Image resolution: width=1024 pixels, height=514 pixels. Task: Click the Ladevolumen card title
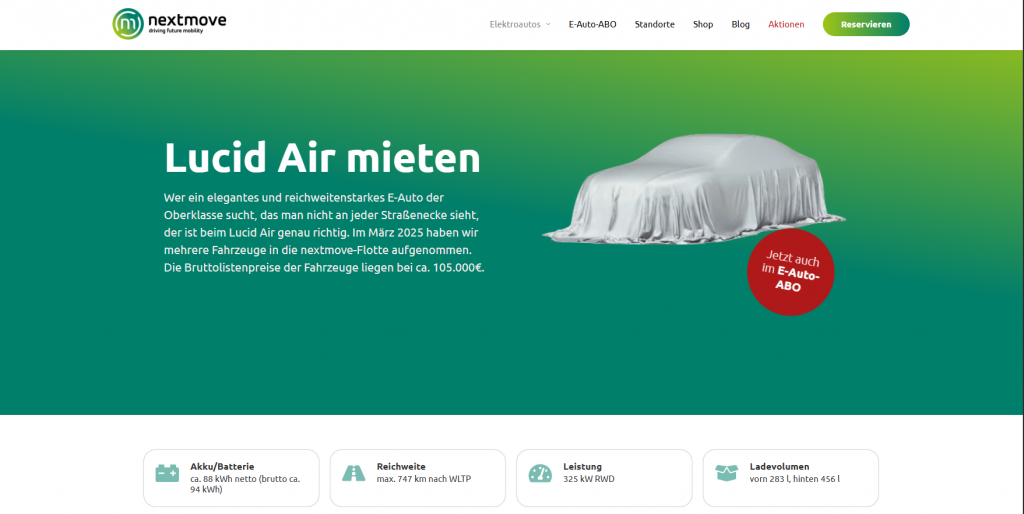point(779,466)
